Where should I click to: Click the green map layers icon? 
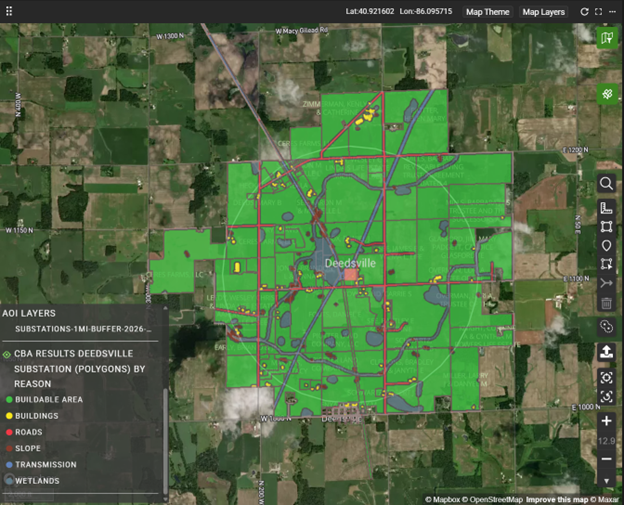coord(606,39)
